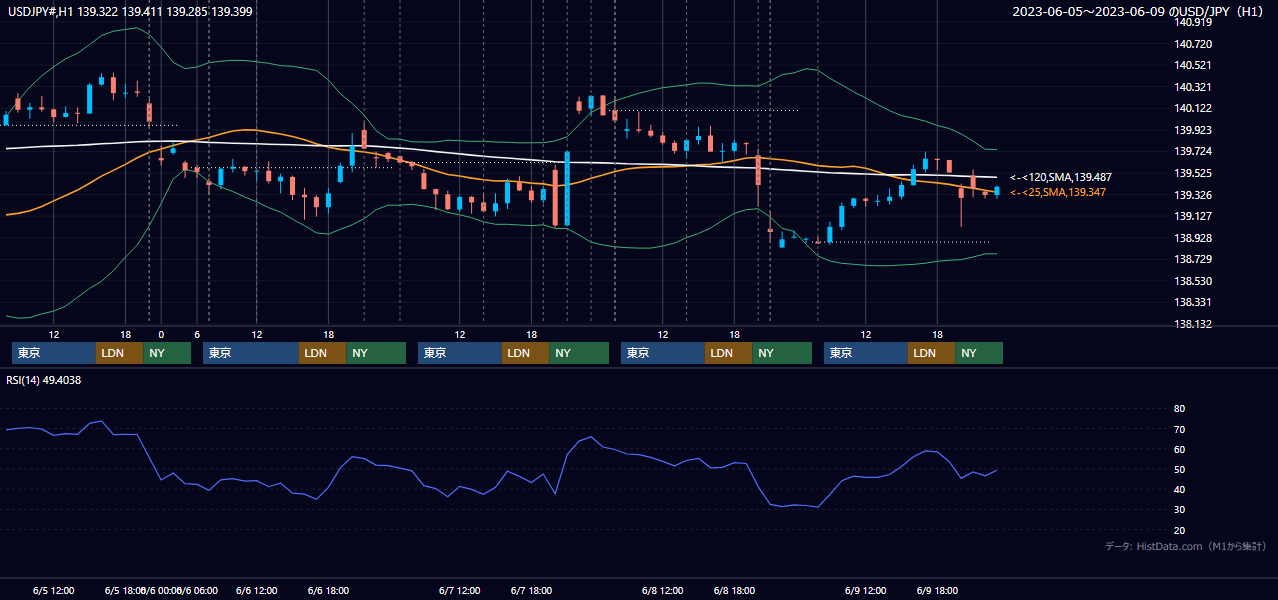Screen dimensions: 1278x600
Task: Click the 139.127 price axis label
Action: [x=1193, y=217]
